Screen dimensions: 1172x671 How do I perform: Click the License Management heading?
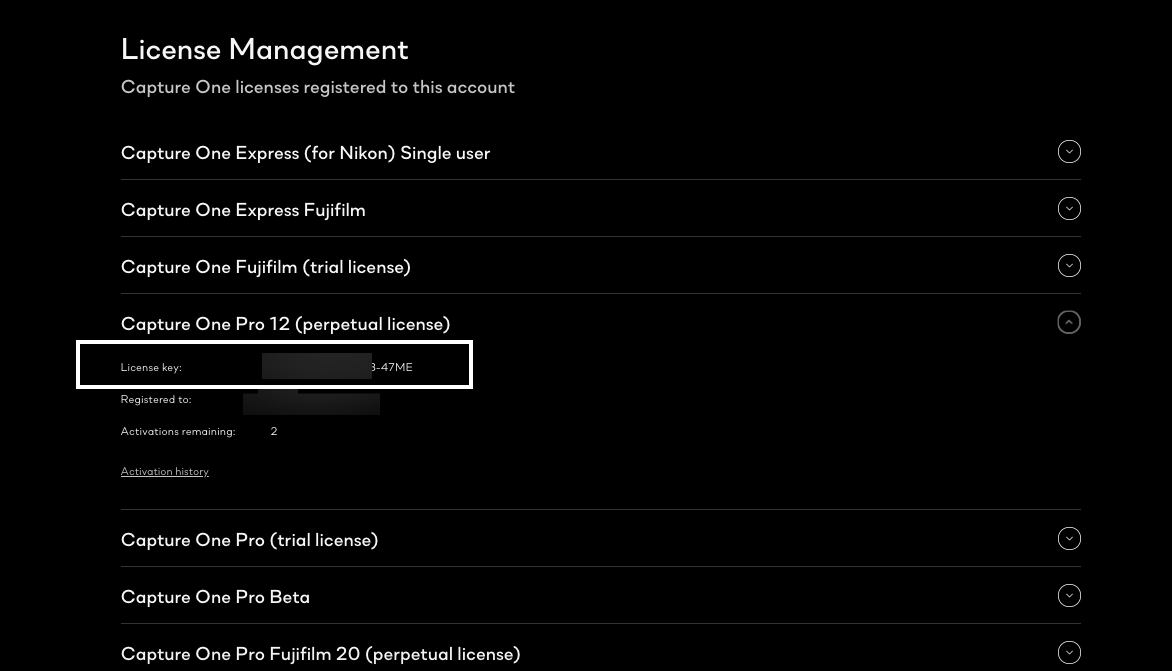tap(265, 49)
